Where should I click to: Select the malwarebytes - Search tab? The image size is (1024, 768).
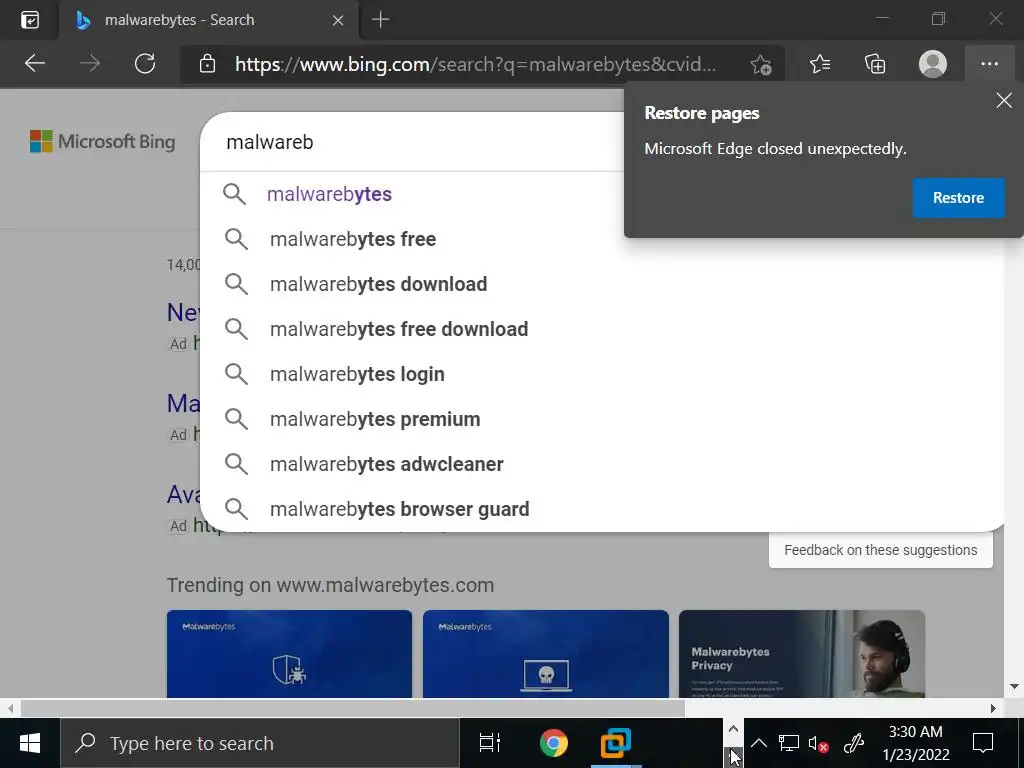[x=208, y=20]
